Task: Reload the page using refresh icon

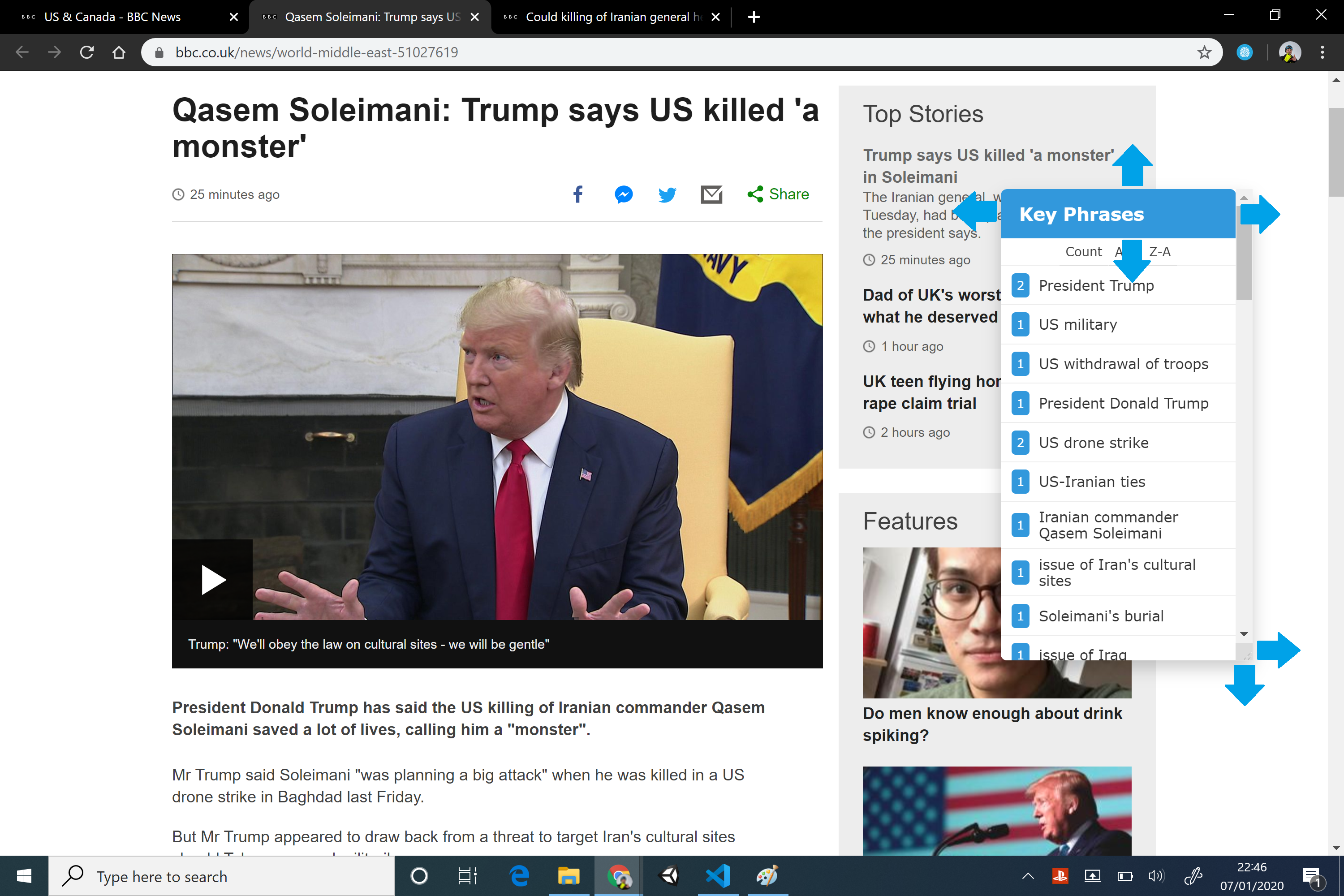Action: 87,52
